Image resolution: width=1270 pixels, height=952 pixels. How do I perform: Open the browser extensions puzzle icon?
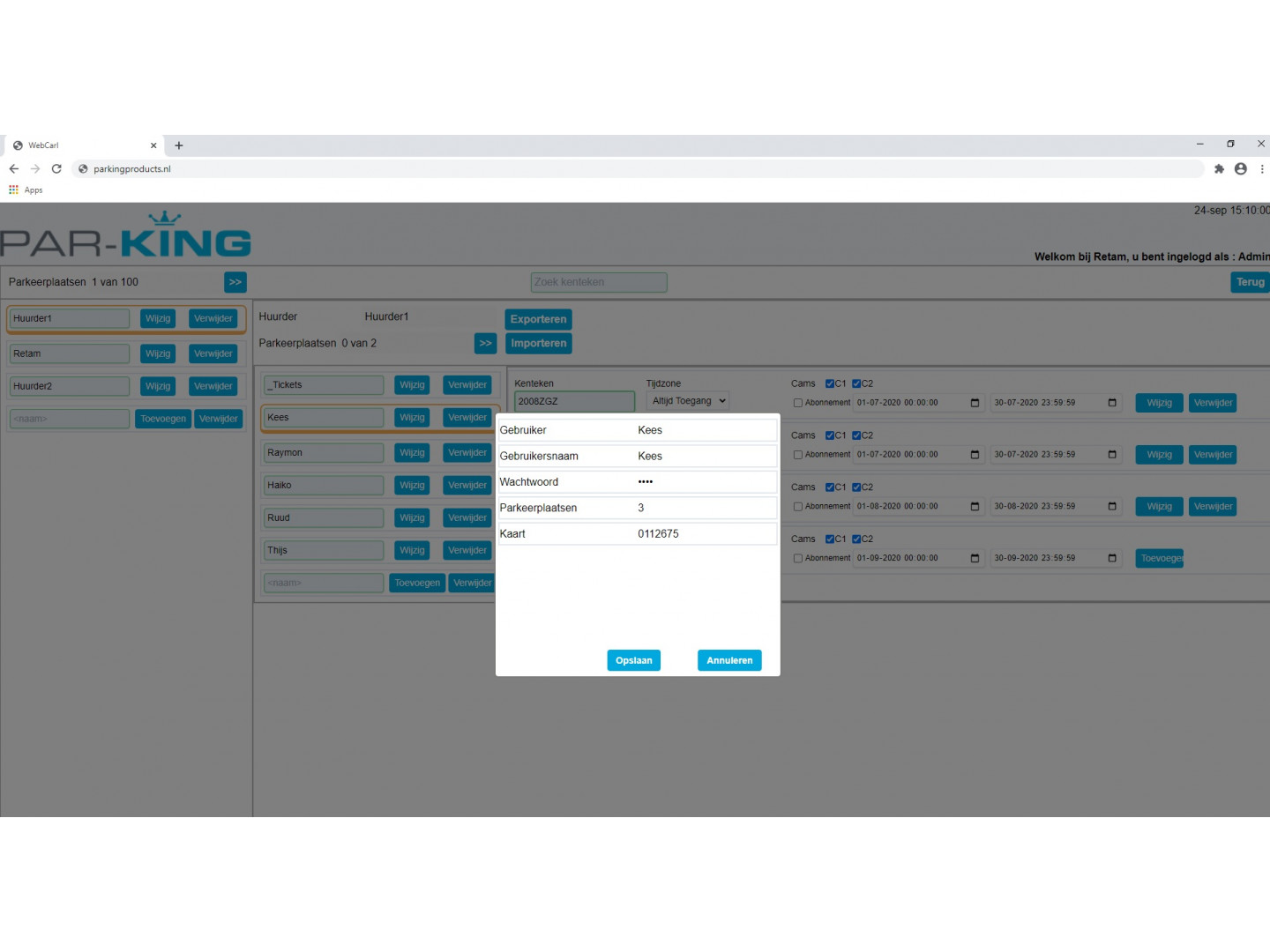coord(1219,169)
